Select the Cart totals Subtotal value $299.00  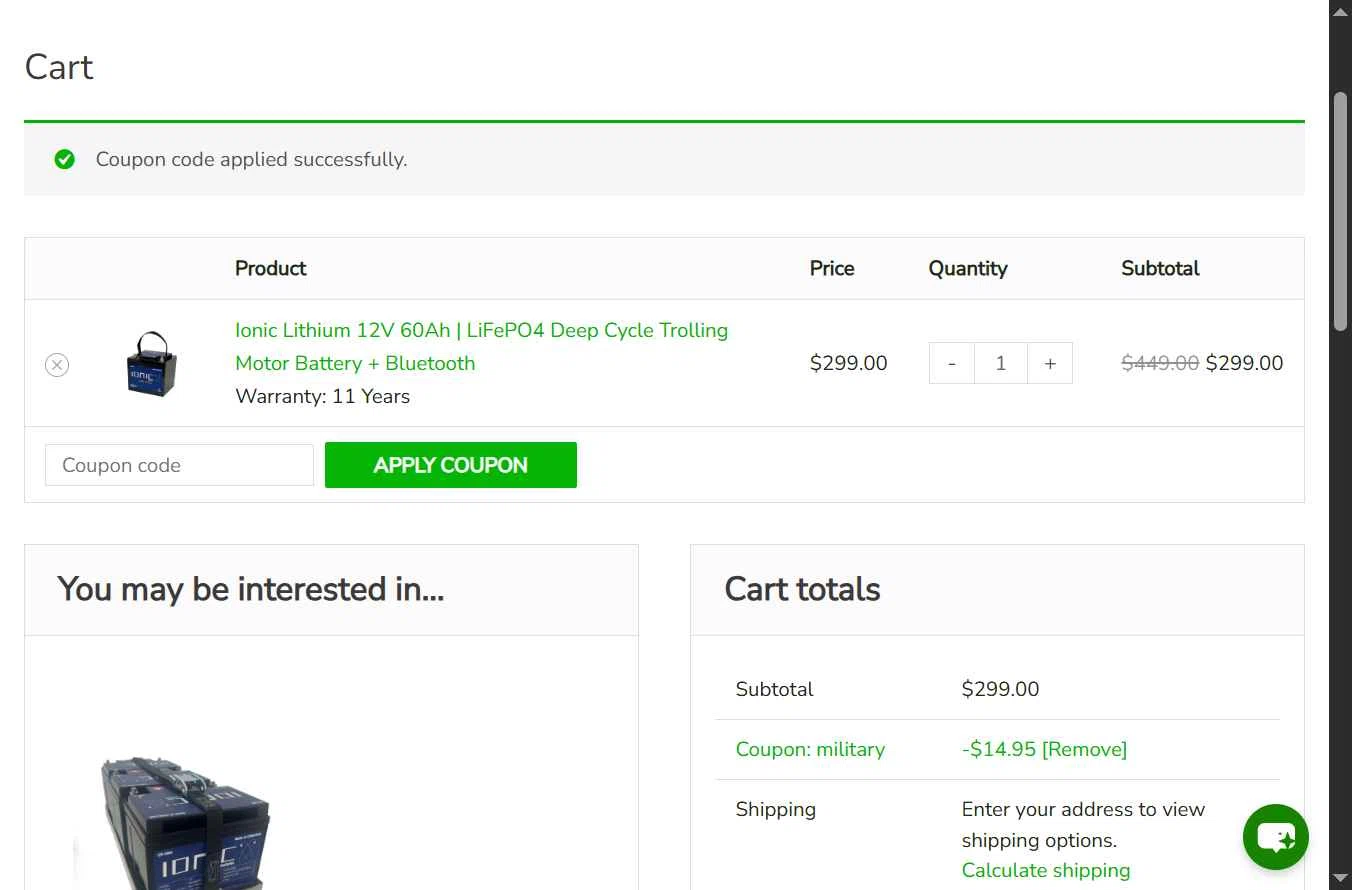pyautogui.click(x=1000, y=689)
